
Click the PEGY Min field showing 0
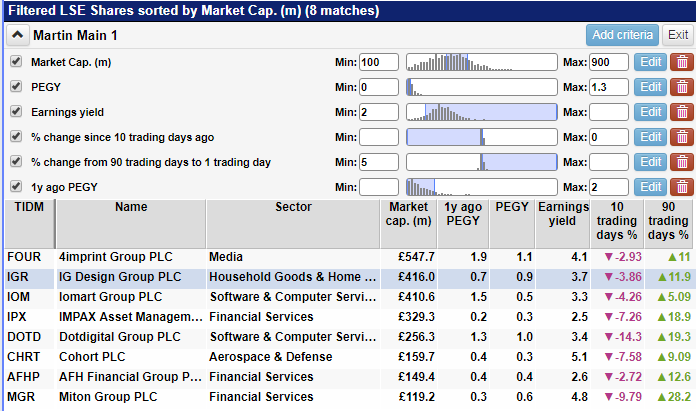pyautogui.click(x=379, y=87)
